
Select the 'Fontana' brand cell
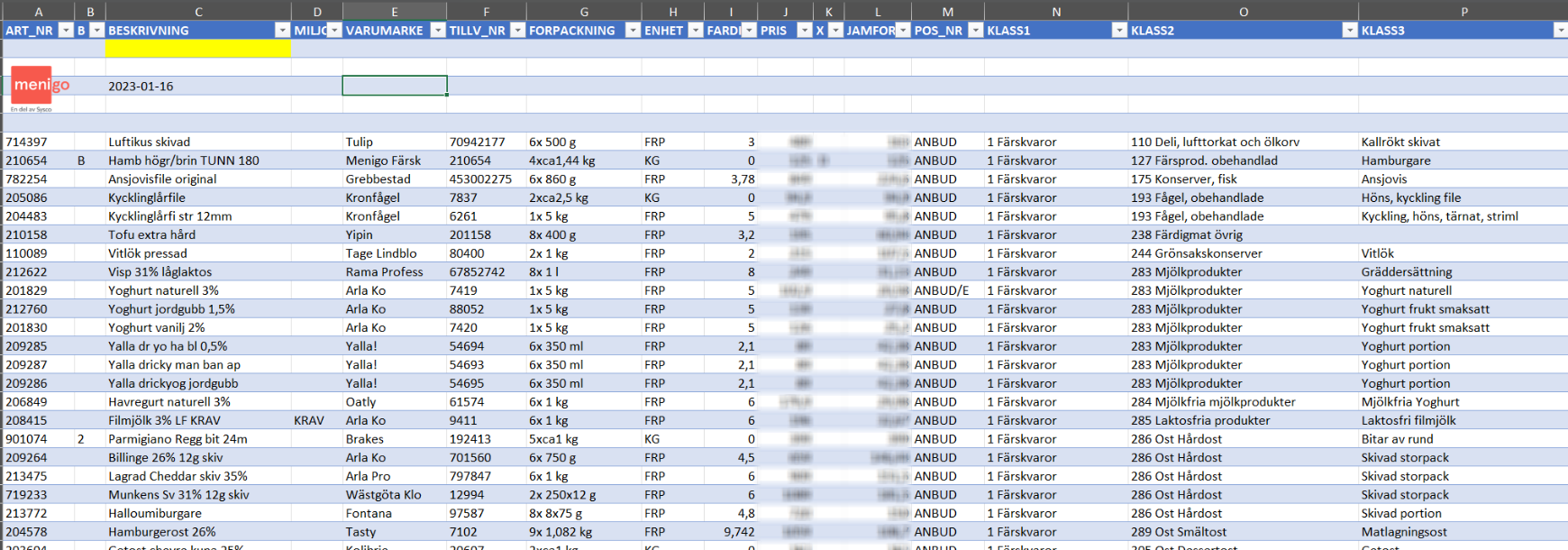click(395, 513)
